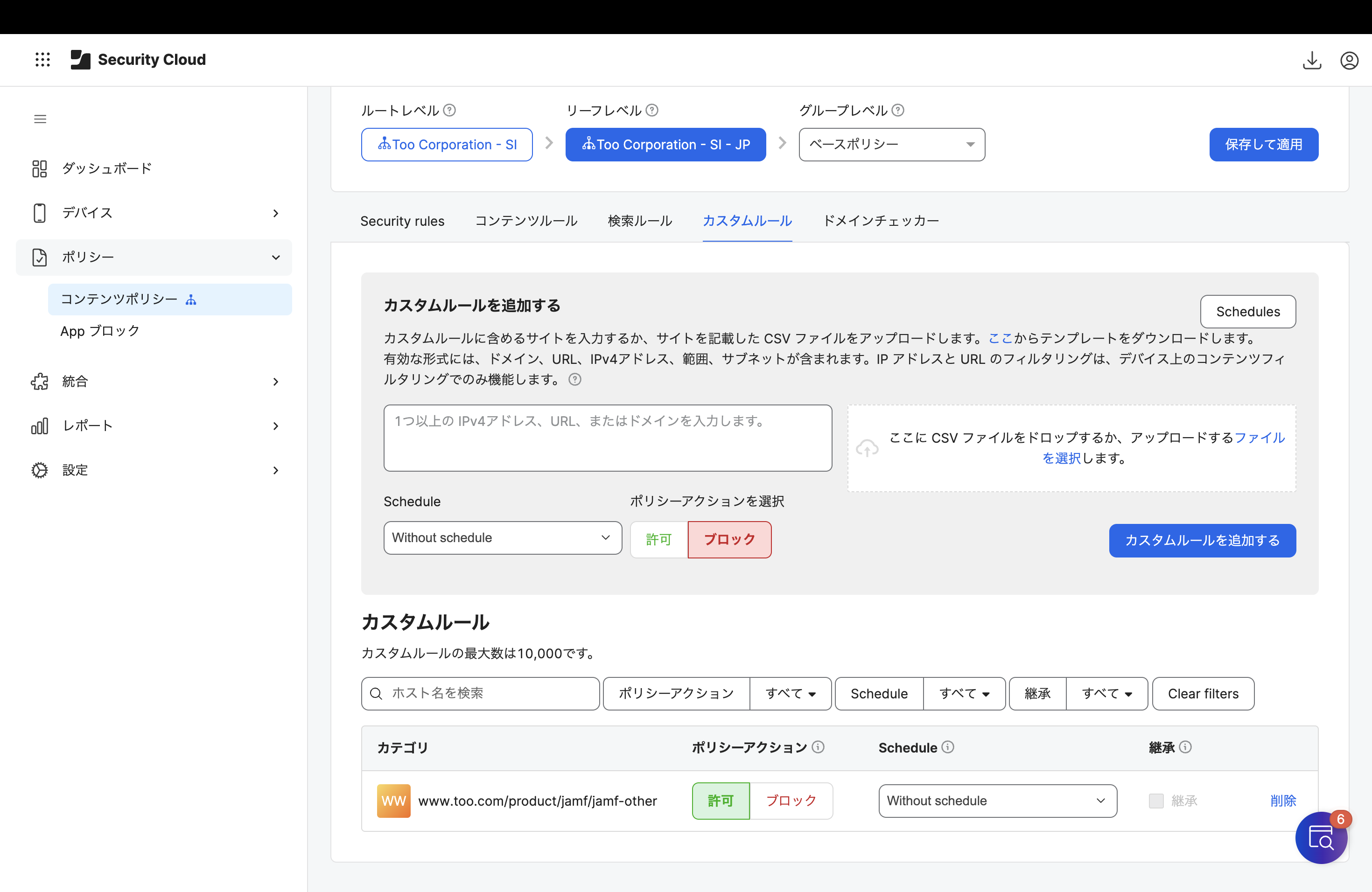Click the cloud upload icon in the CSV drop area
This screenshot has width=1372, height=892.
[x=867, y=448]
